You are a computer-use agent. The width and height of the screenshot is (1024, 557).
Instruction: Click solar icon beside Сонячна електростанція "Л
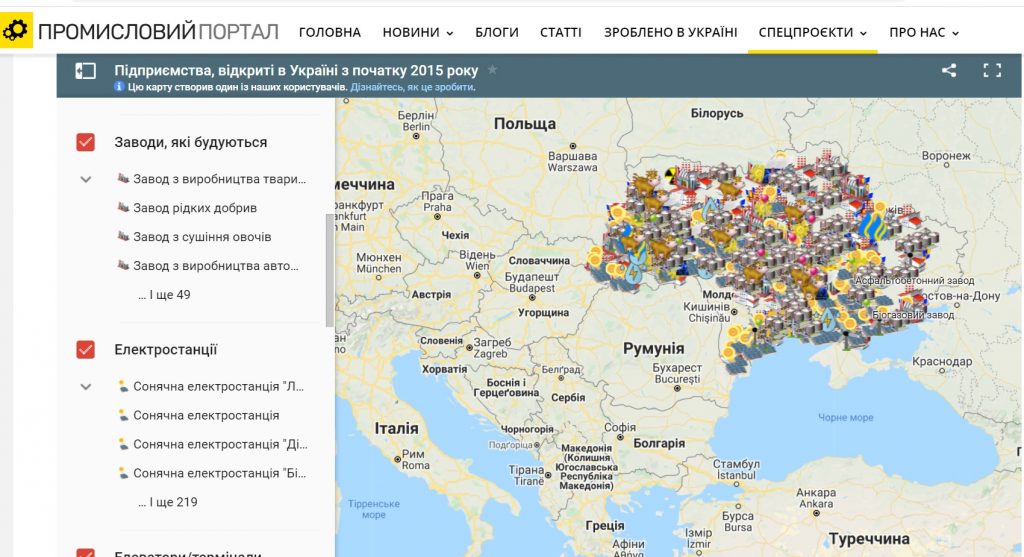point(123,386)
